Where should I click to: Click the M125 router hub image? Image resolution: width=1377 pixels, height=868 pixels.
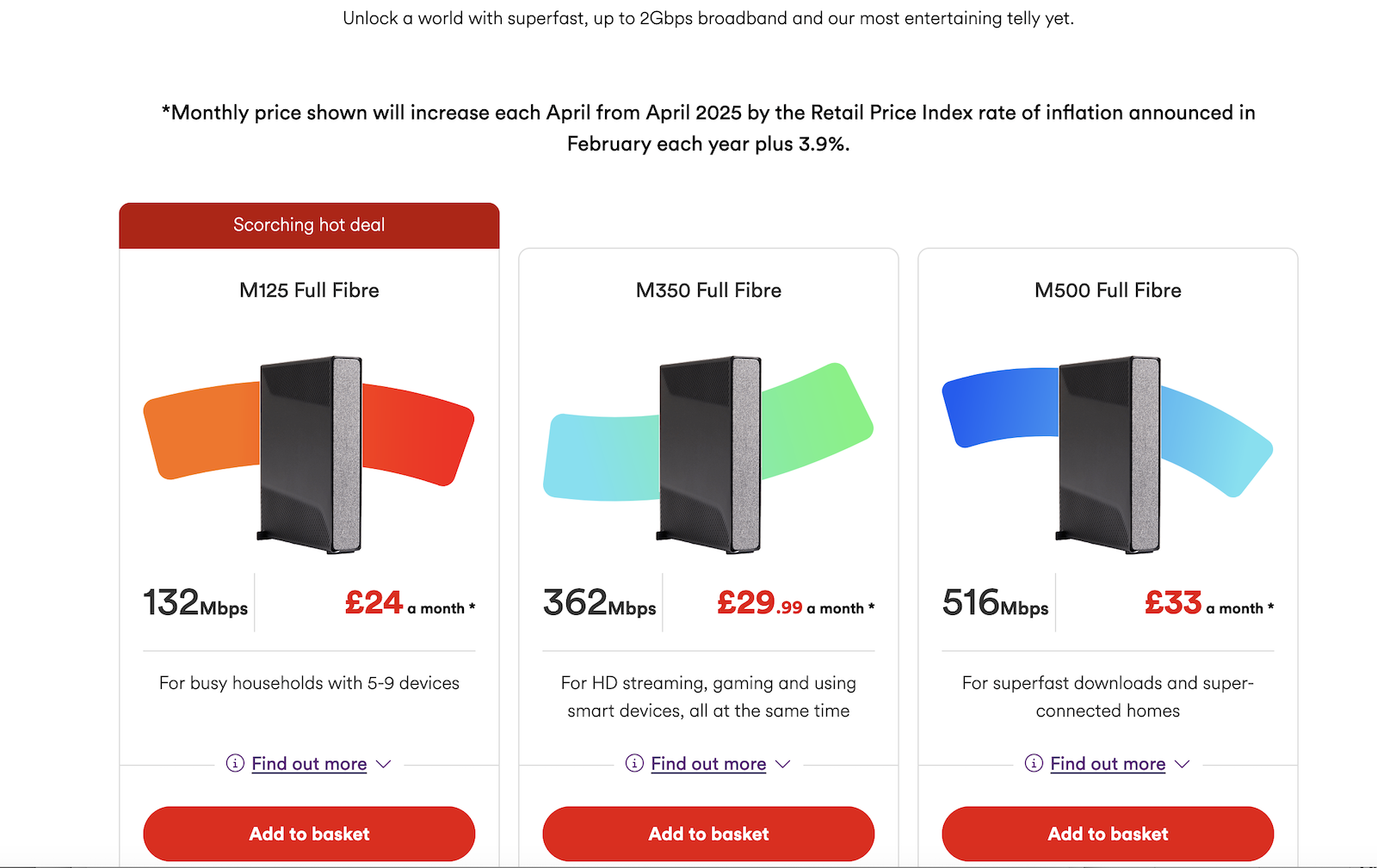308,452
